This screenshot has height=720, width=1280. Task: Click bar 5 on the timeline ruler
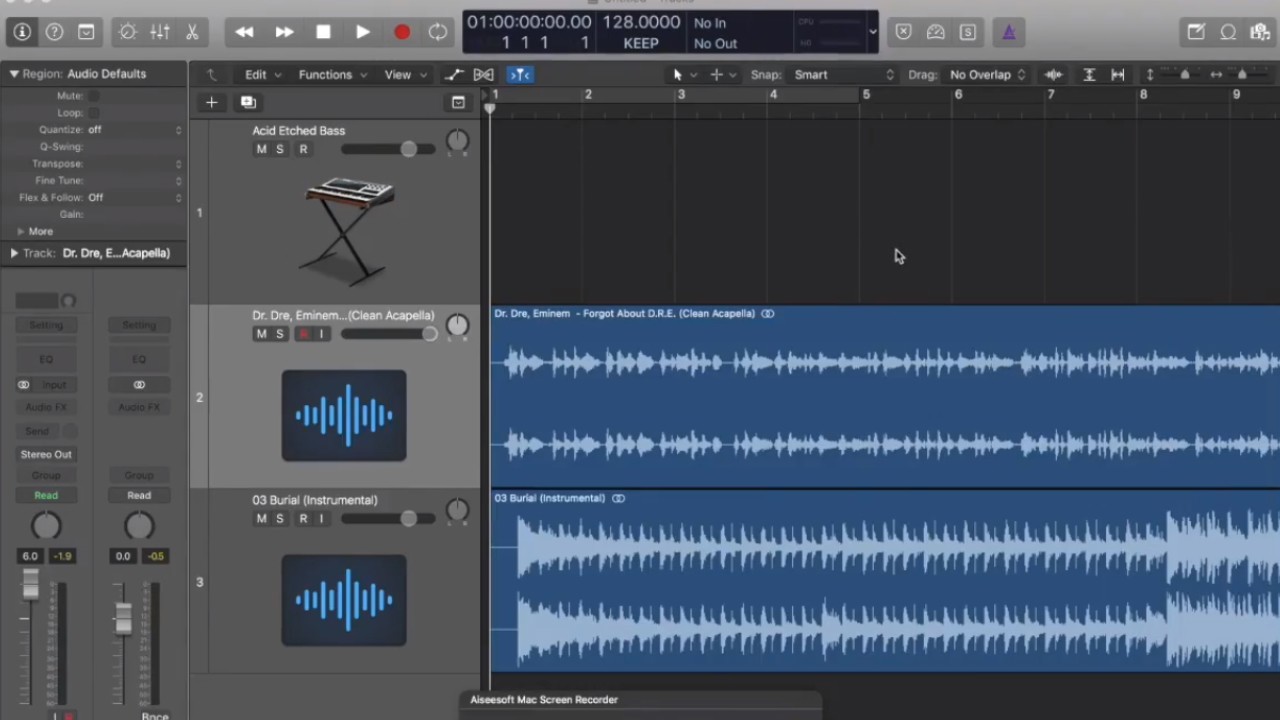[866, 95]
